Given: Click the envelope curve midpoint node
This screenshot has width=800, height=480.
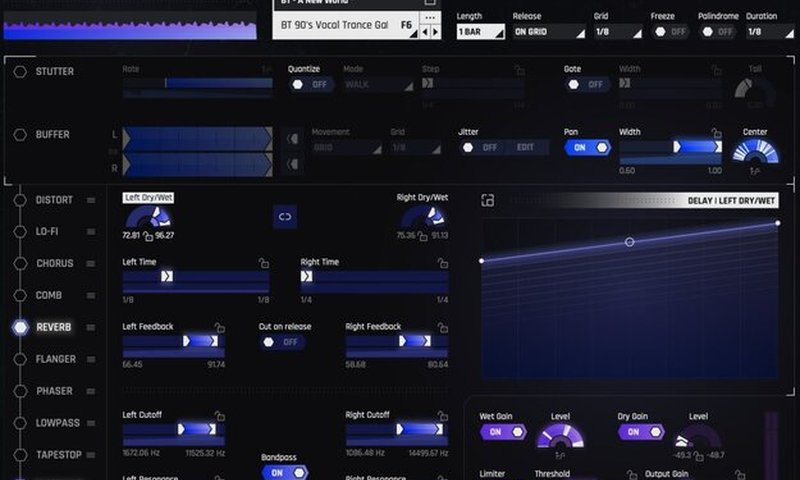Looking at the screenshot, I should coord(629,242).
